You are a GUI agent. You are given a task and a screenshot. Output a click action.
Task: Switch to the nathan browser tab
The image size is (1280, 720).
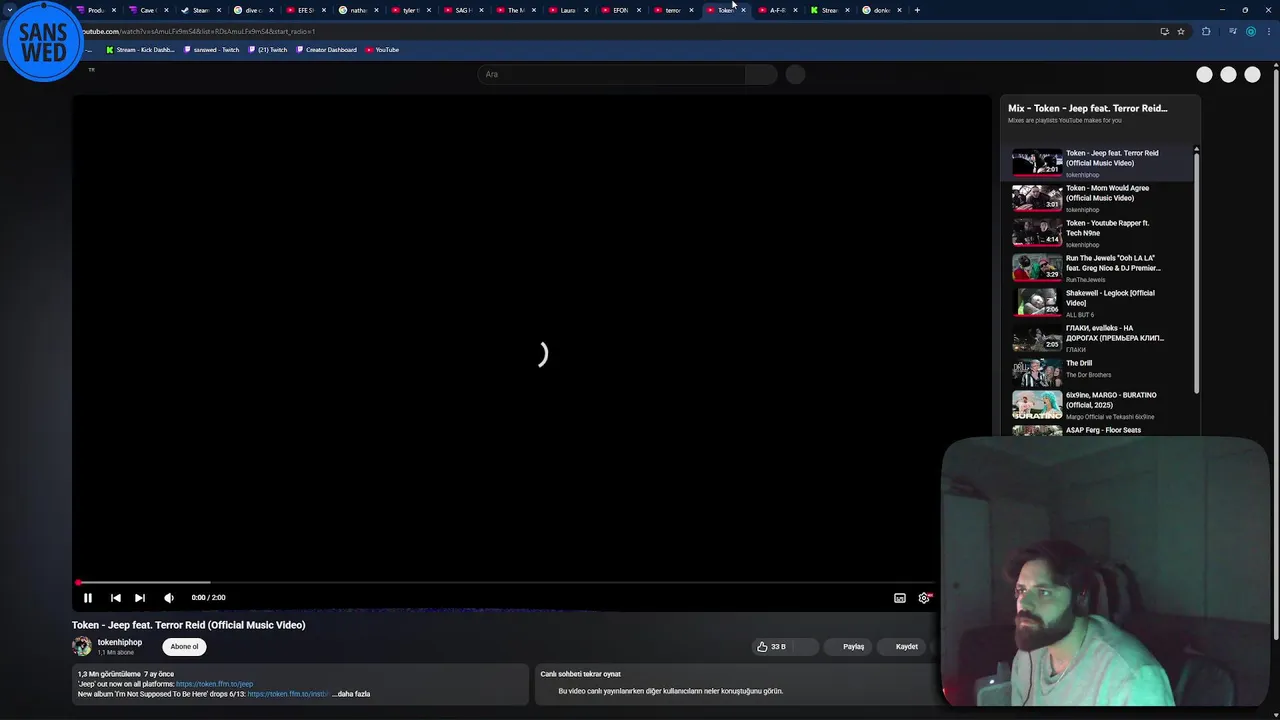[x=358, y=10]
